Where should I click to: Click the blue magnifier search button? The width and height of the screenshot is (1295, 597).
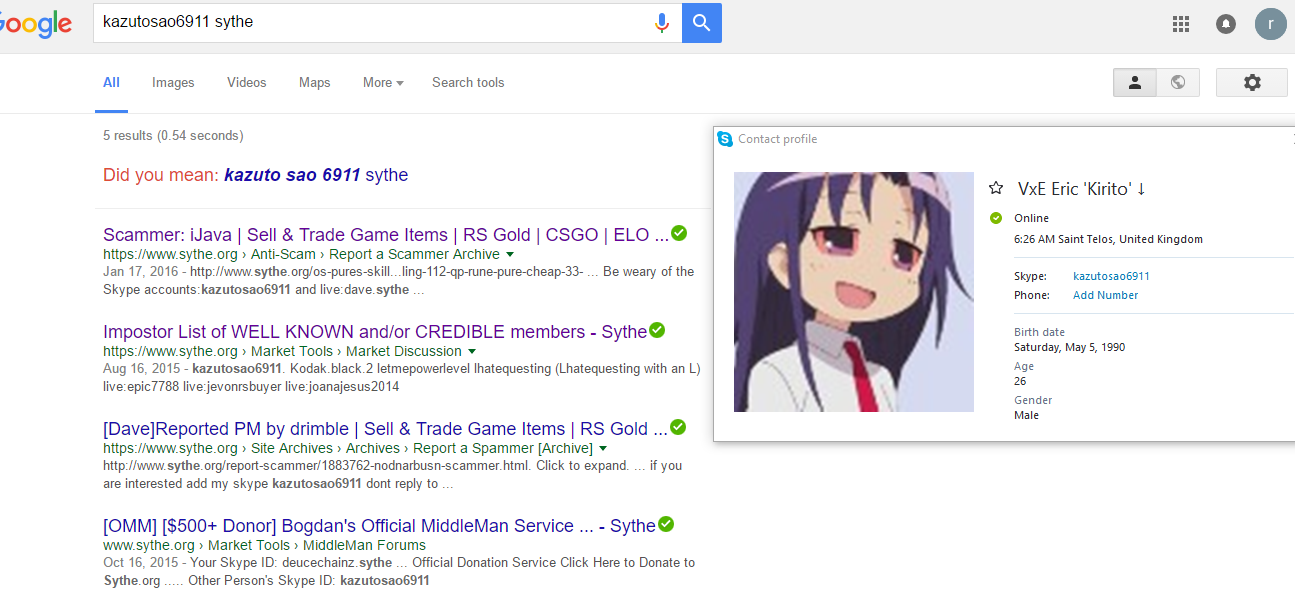coord(702,22)
